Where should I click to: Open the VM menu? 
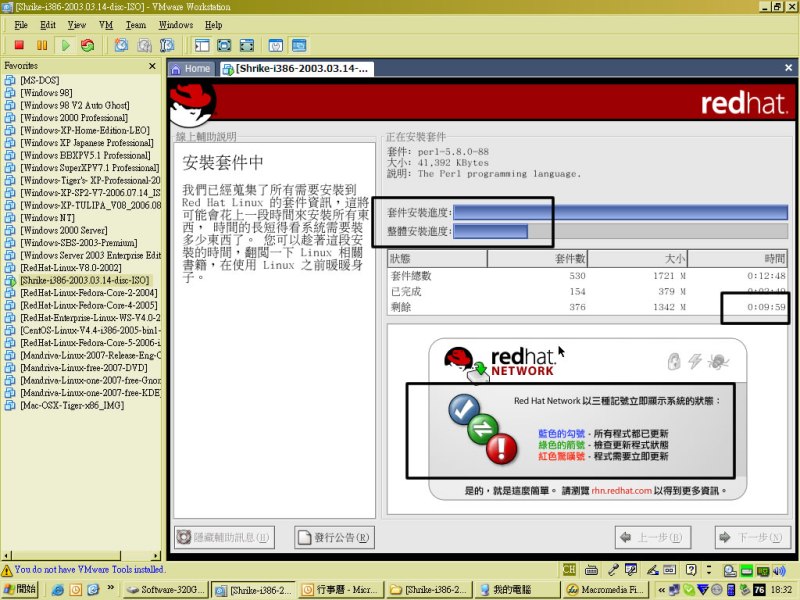pos(106,24)
